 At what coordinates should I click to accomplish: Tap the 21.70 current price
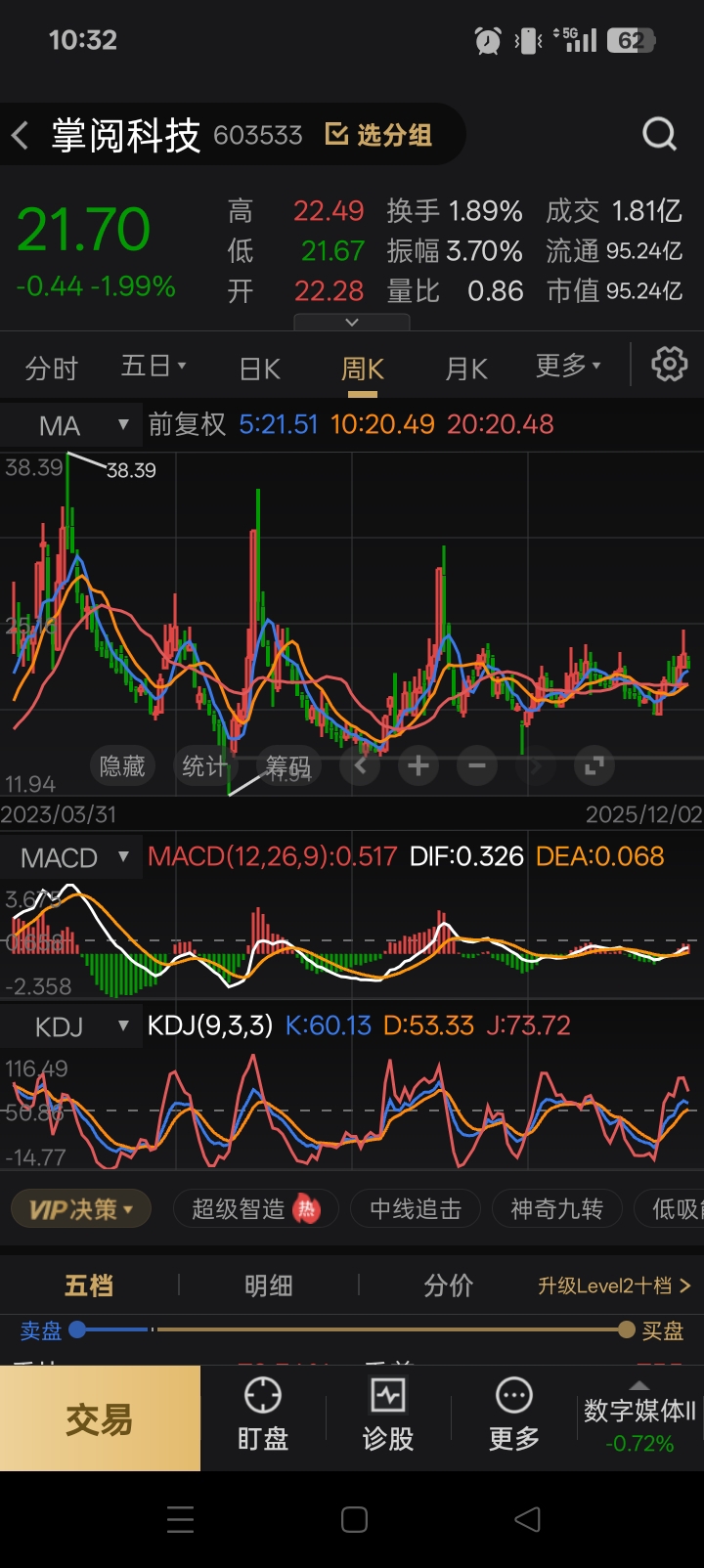click(83, 230)
